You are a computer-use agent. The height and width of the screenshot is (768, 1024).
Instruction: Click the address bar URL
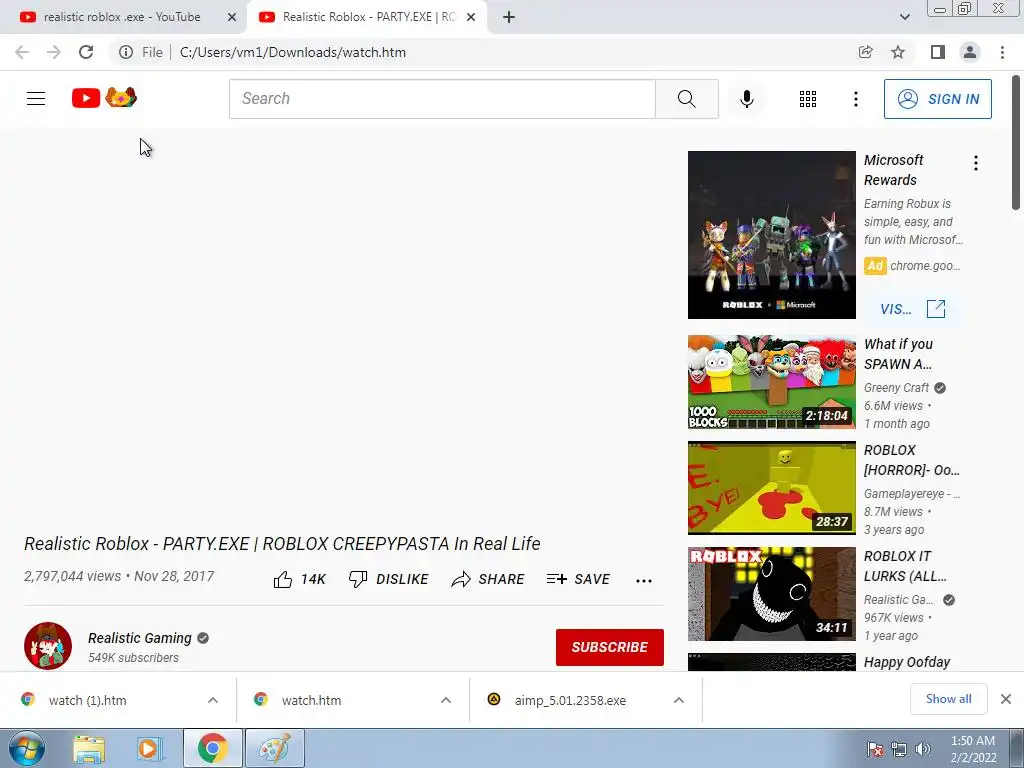click(x=293, y=52)
